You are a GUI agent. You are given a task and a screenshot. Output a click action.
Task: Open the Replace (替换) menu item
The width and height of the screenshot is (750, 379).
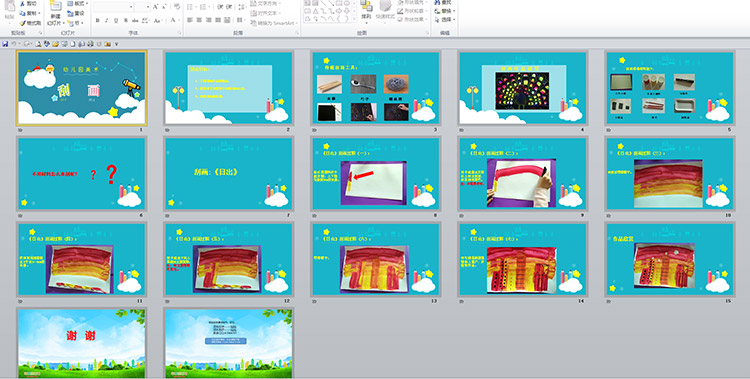point(445,11)
